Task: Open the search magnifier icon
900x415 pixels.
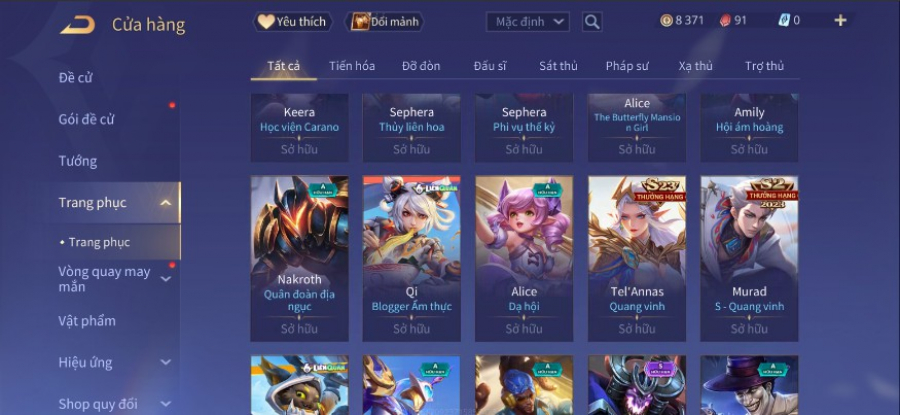Action: [592, 22]
